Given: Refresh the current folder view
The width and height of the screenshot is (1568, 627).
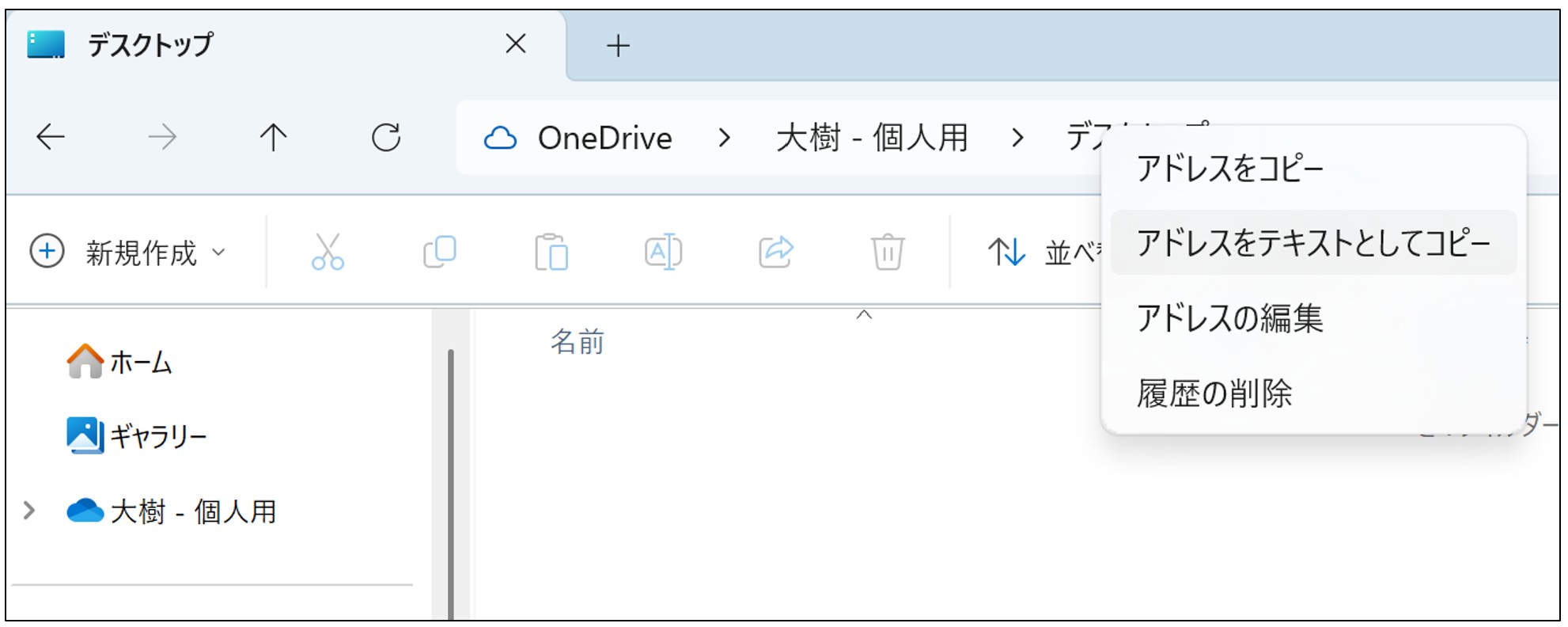Looking at the screenshot, I should pyautogui.click(x=386, y=138).
